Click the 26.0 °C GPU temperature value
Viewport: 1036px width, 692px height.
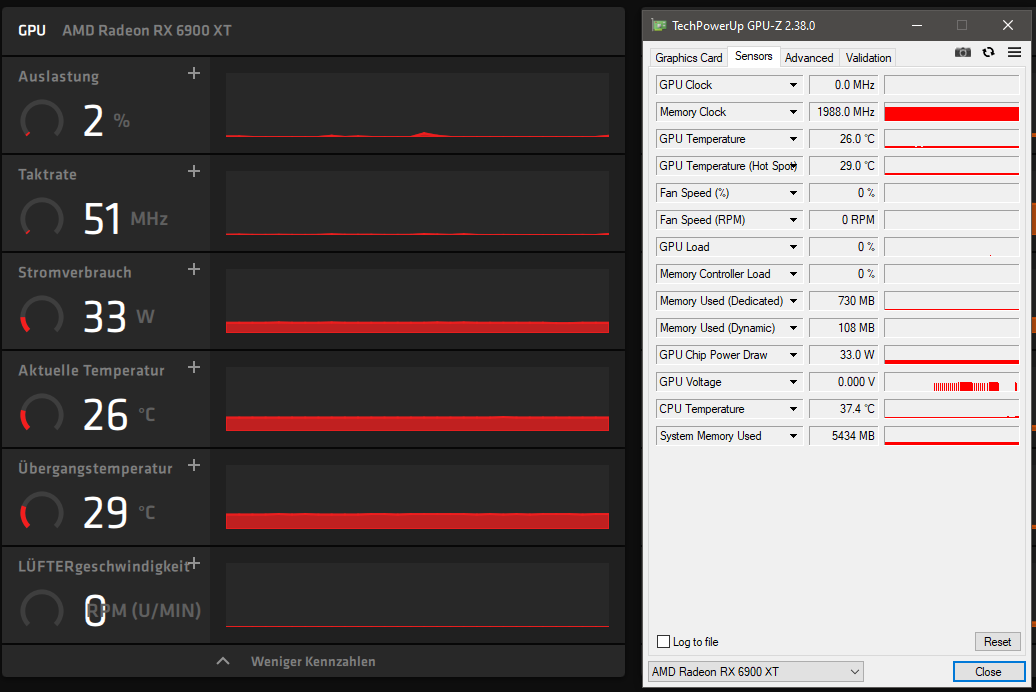click(x=844, y=139)
